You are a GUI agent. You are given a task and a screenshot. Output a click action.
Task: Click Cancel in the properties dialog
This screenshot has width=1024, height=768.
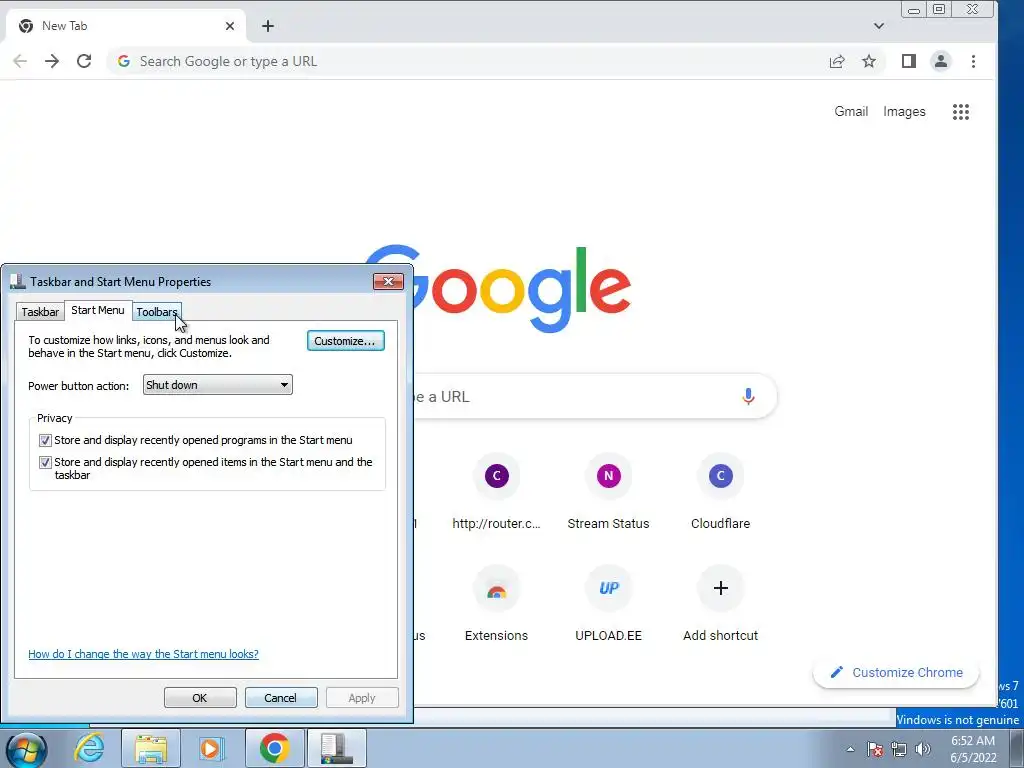(x=281, y=697)
